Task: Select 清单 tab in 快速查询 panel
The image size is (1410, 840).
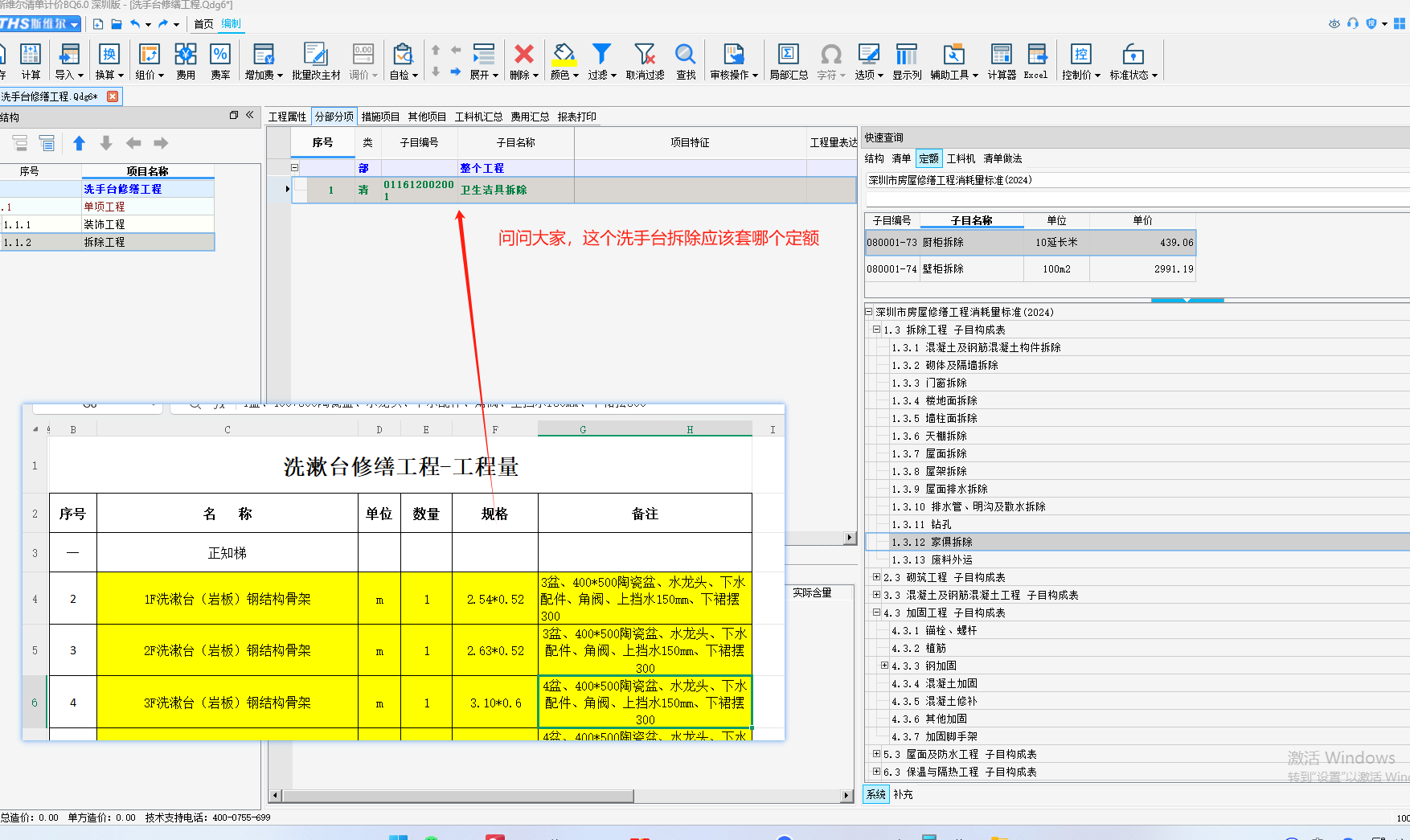Action: click(901, 158)
